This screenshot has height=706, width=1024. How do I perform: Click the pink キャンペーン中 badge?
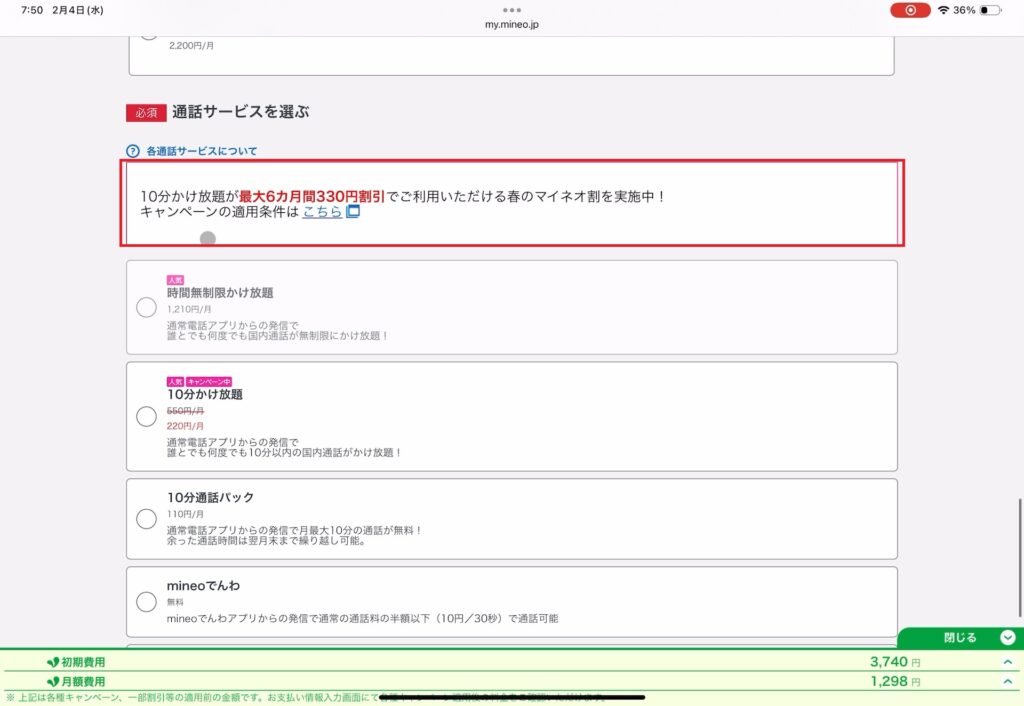[207, 381]
